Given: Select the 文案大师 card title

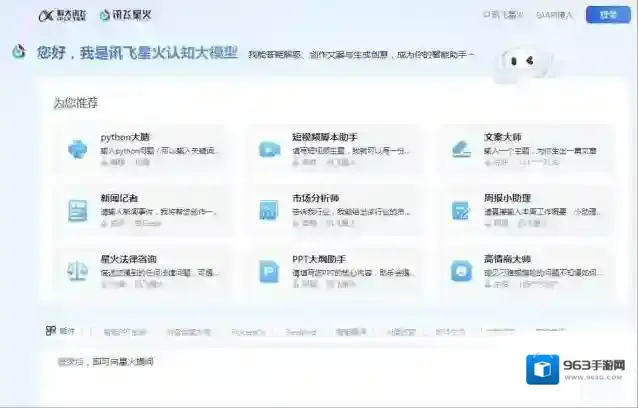Looking at the screenshot, I should click(x=503, y=137).
